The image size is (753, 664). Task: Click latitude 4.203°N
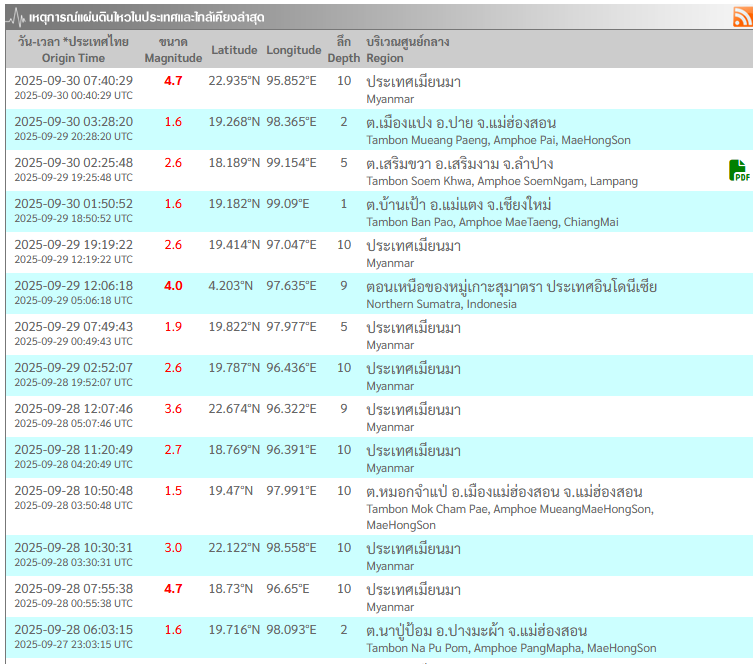pos(231,286)
